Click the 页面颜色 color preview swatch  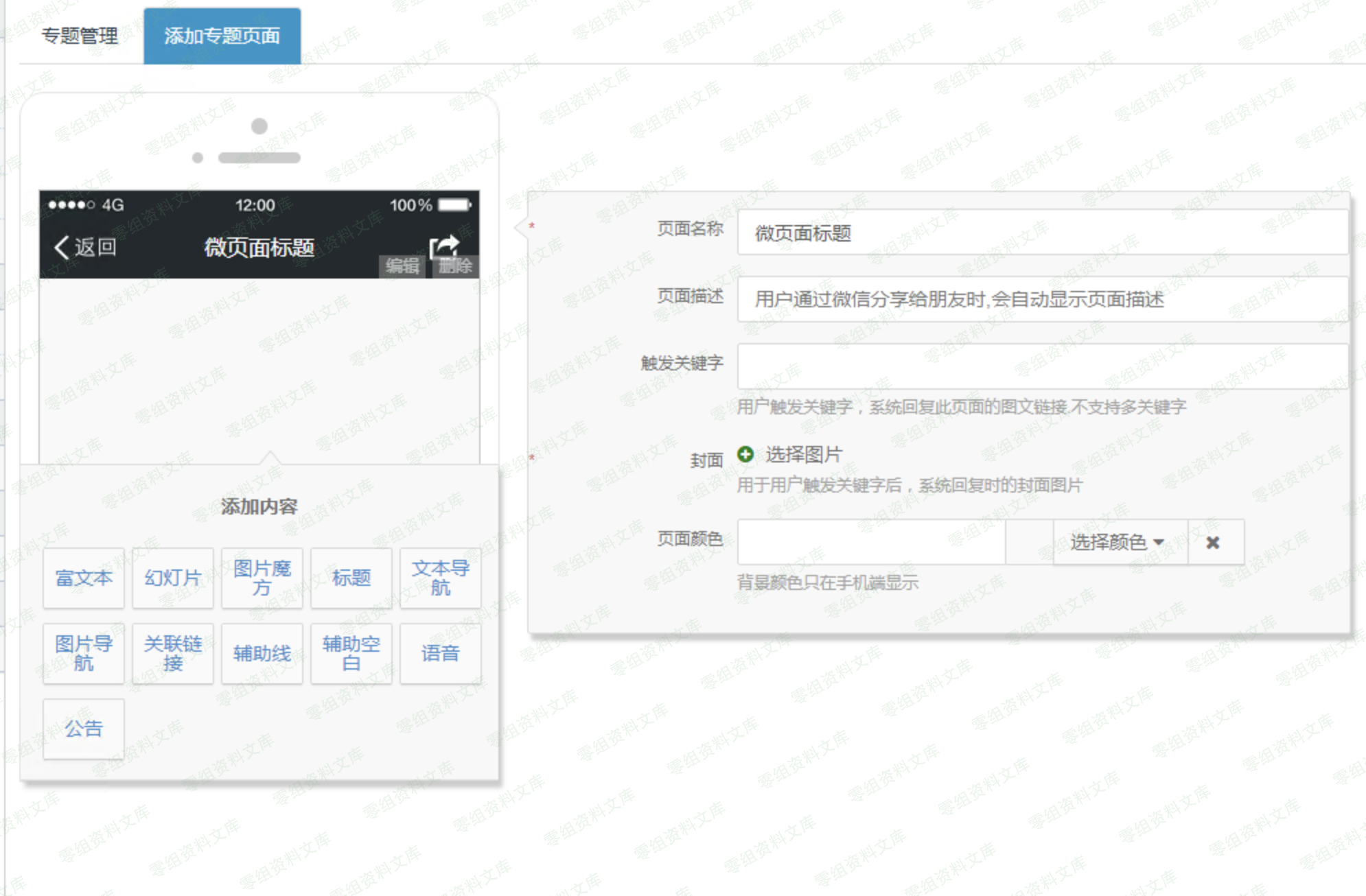point(1029,543)
